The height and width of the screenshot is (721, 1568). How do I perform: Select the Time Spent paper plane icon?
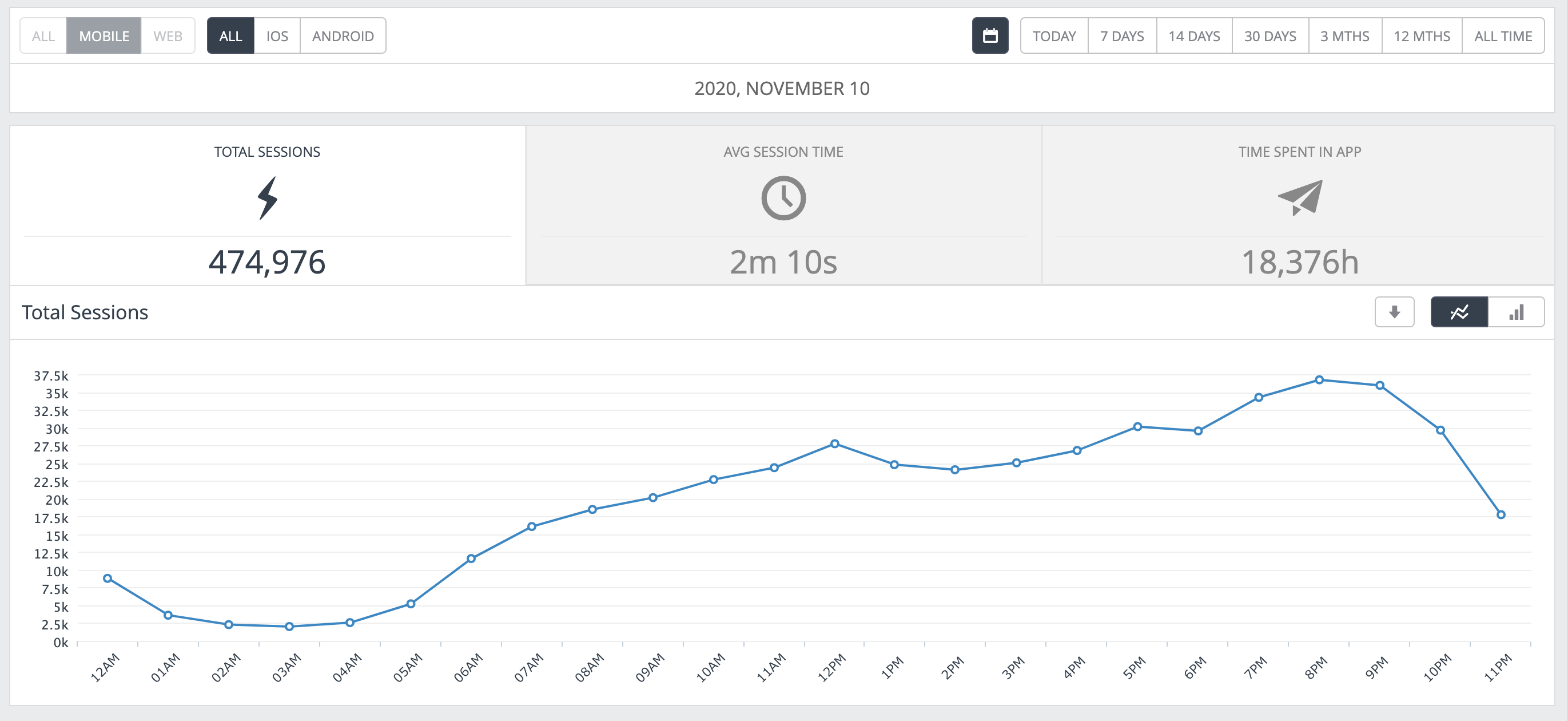(x=1300, y=198)
